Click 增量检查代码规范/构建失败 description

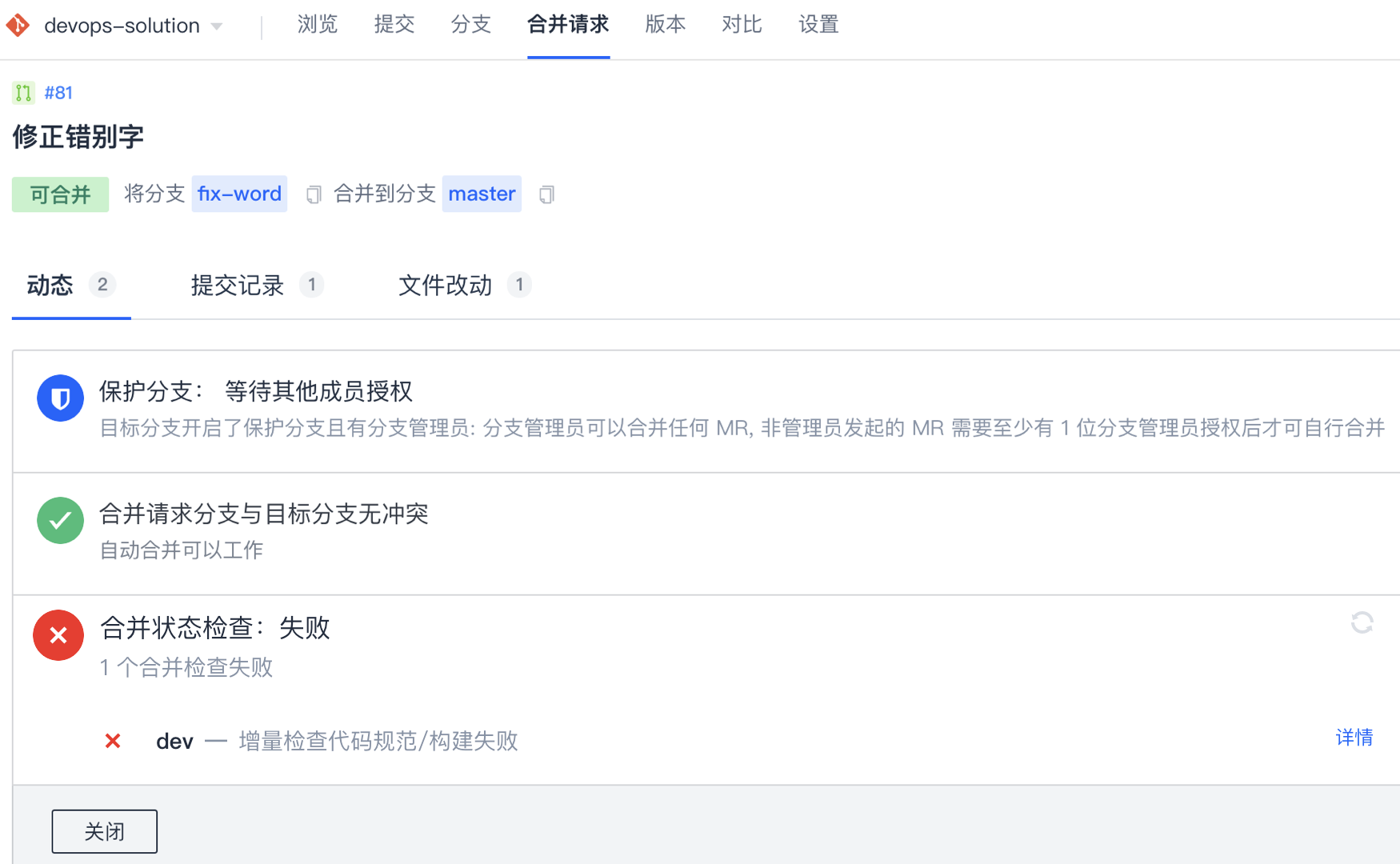coord(378,741)
